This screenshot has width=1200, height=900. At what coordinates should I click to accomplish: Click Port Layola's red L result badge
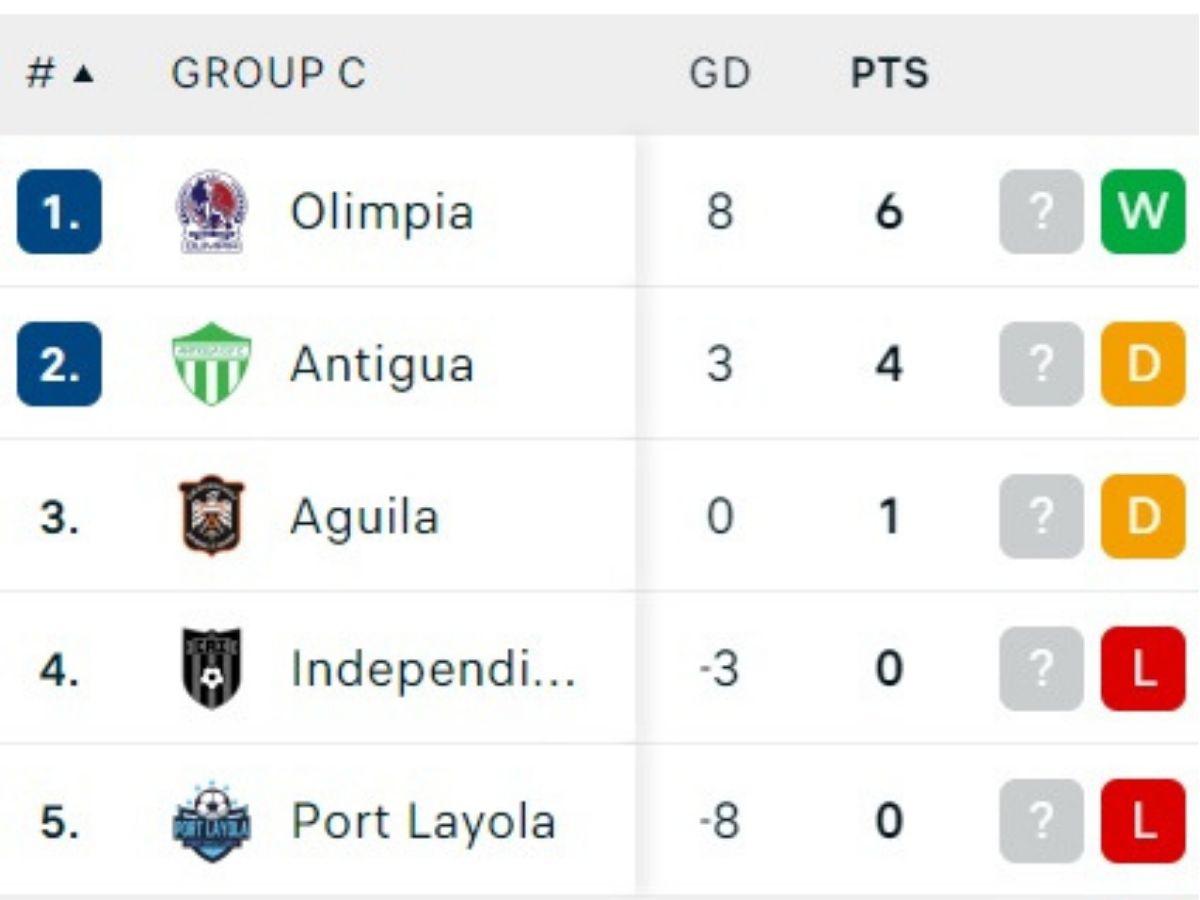pyautogui.click(x=1143, y=821)
